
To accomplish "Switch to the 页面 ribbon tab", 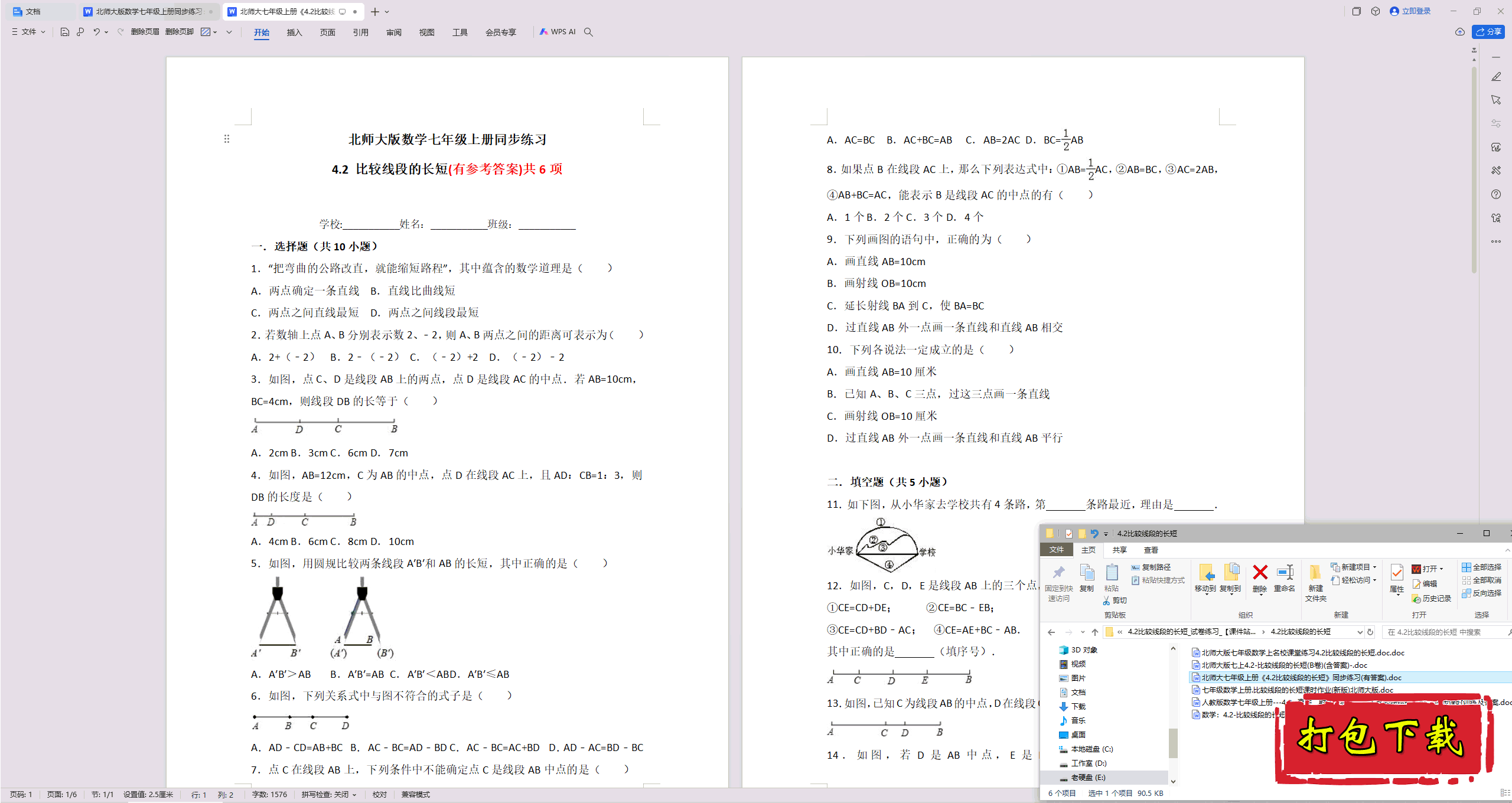I will [x=327, y=32].
